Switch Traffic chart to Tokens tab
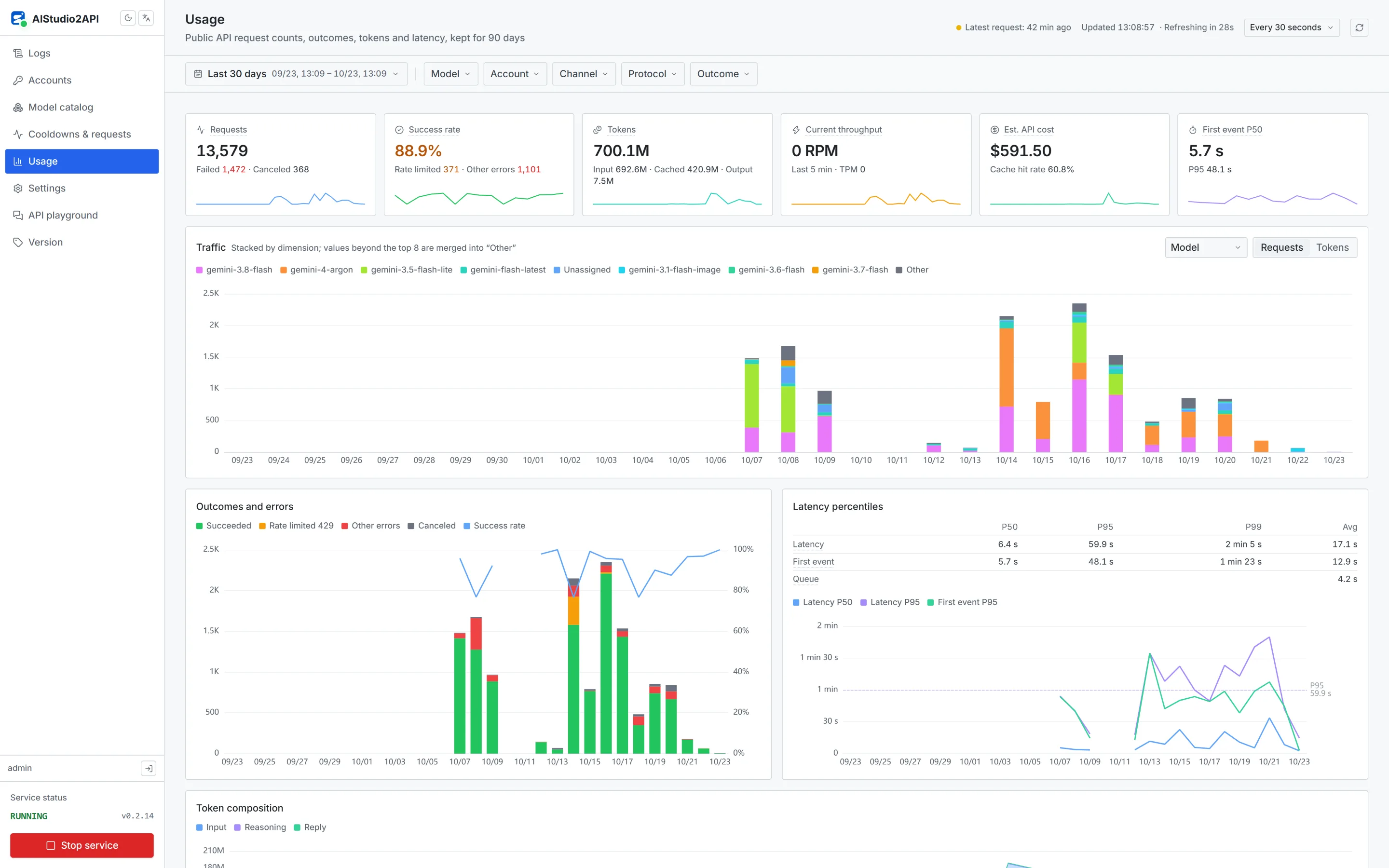 click(x=1332, y=247)
